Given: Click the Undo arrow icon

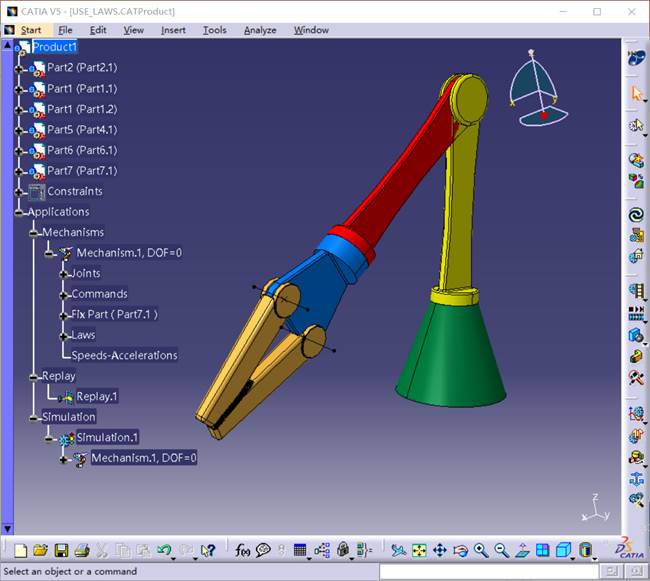Looking at the screenshot, I should pyautogui.click(x=164, y=550).
